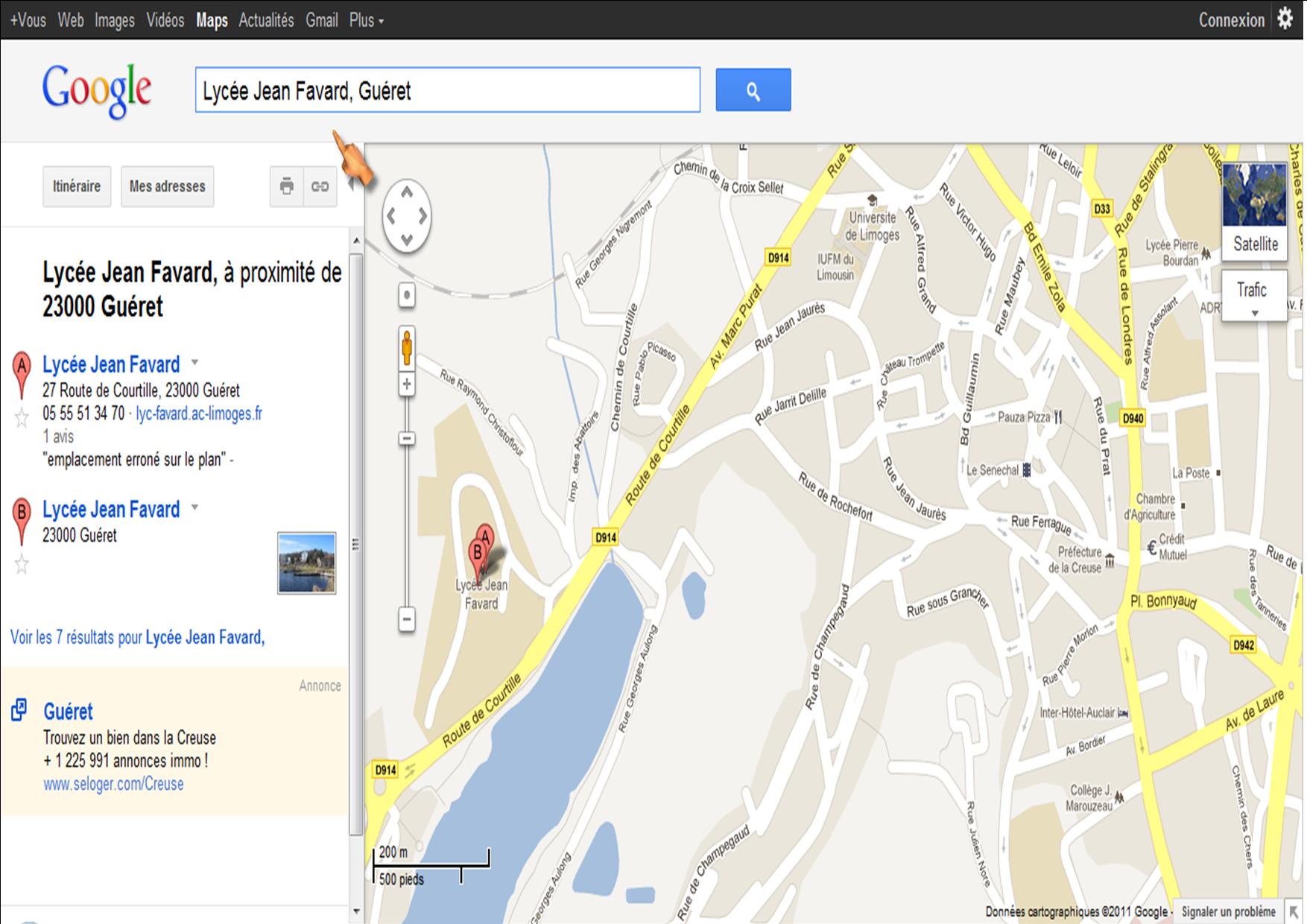Click the zoom slider track below handle
Screen dimensions: 1307x924
(407, 525)
